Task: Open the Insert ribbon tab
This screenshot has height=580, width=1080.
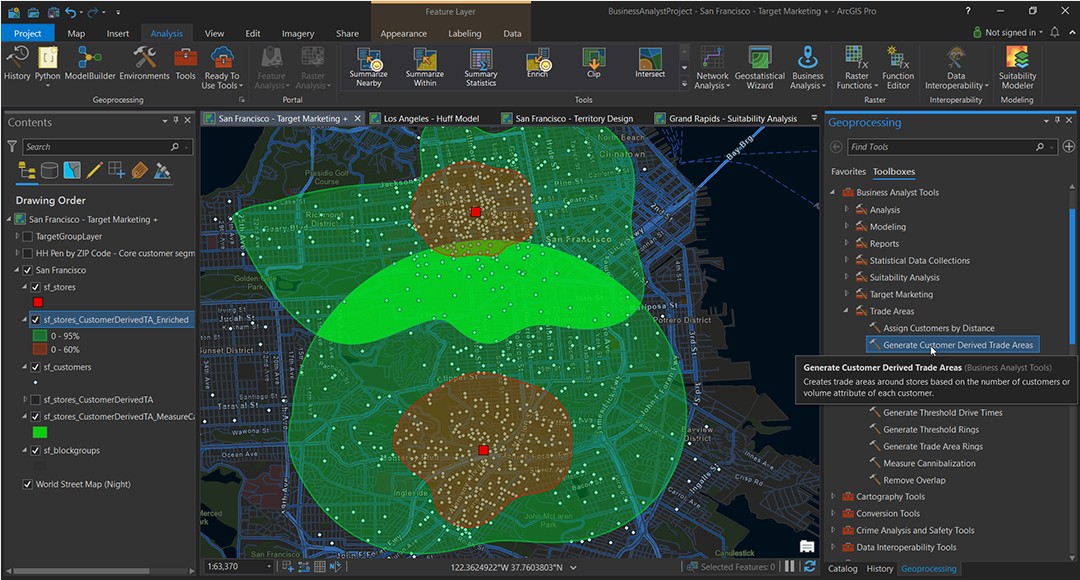Action: [x=118, y=33]
